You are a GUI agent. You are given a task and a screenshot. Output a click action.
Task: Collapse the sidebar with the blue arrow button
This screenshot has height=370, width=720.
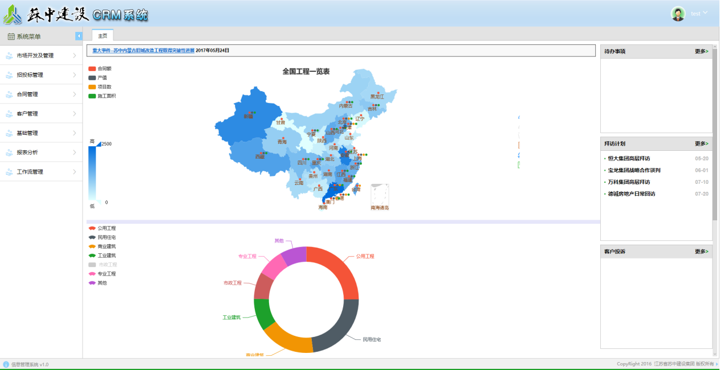tap(79, 36)
